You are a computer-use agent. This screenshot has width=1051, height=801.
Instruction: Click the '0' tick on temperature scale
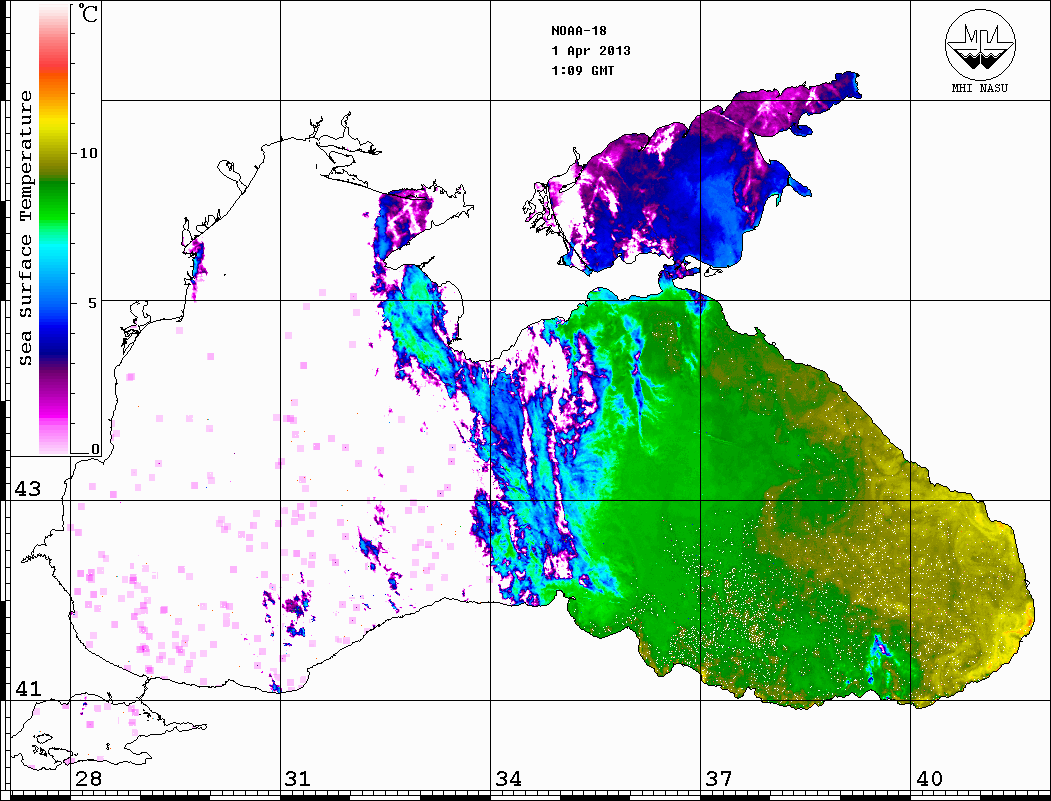click(x=95, y=449)
